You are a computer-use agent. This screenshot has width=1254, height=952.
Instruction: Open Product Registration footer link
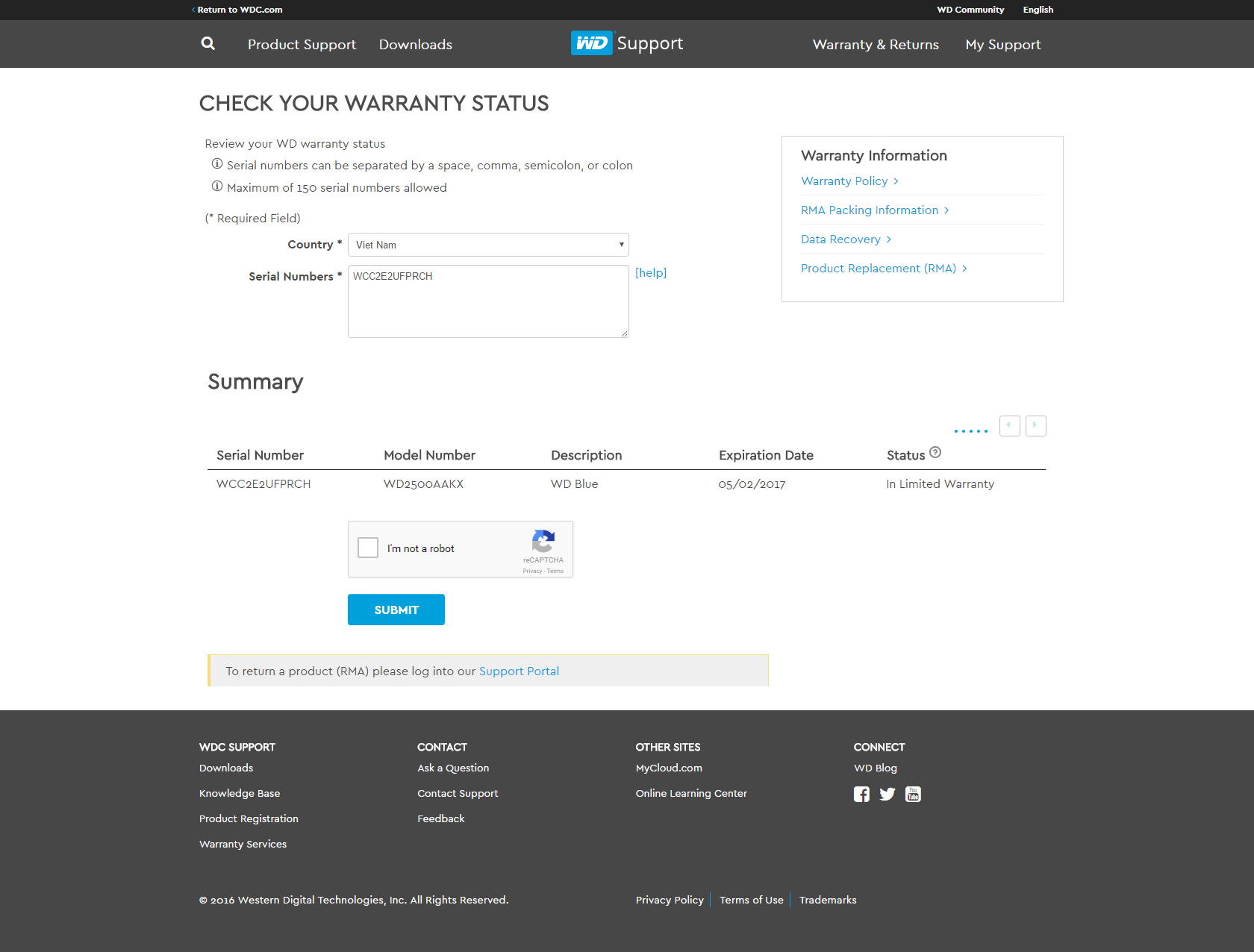point(249,818)
